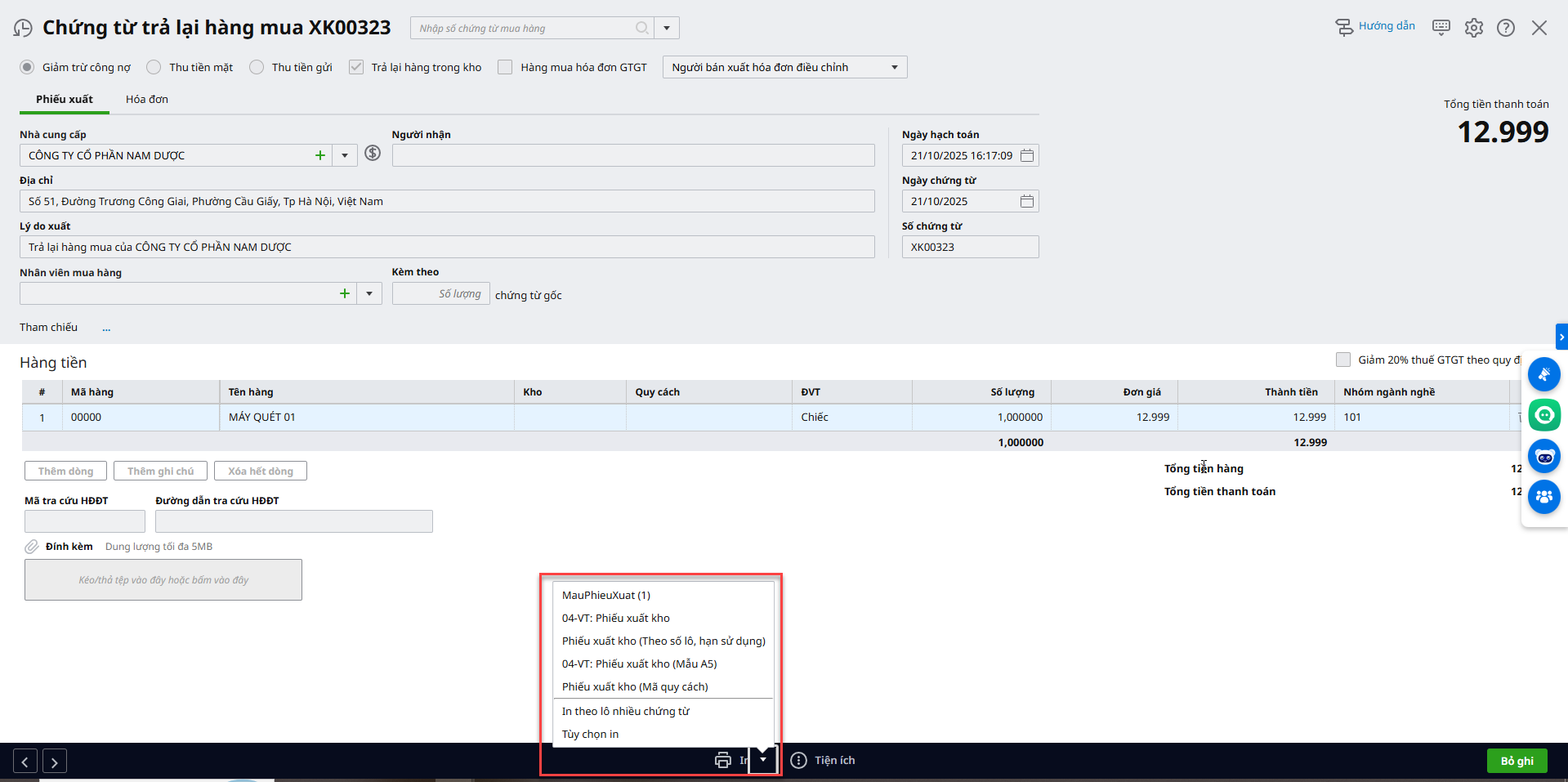This screenshot has width=1568, height=782.
Task: Switch to the Hóa đơn tab
Action: 147,99
